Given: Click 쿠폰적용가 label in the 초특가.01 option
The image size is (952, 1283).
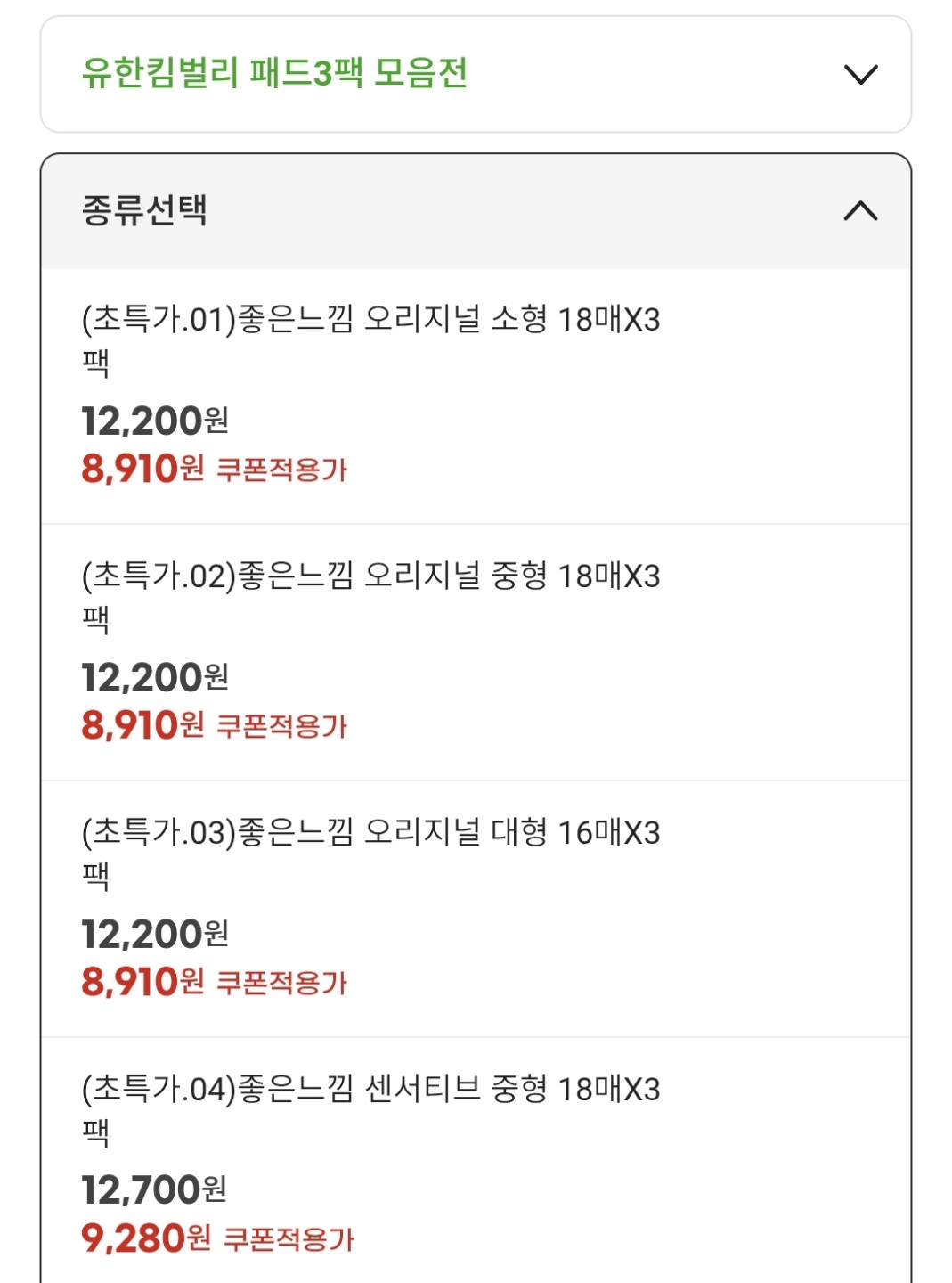Looking at the screenshot, I should (x=282, y=470).
